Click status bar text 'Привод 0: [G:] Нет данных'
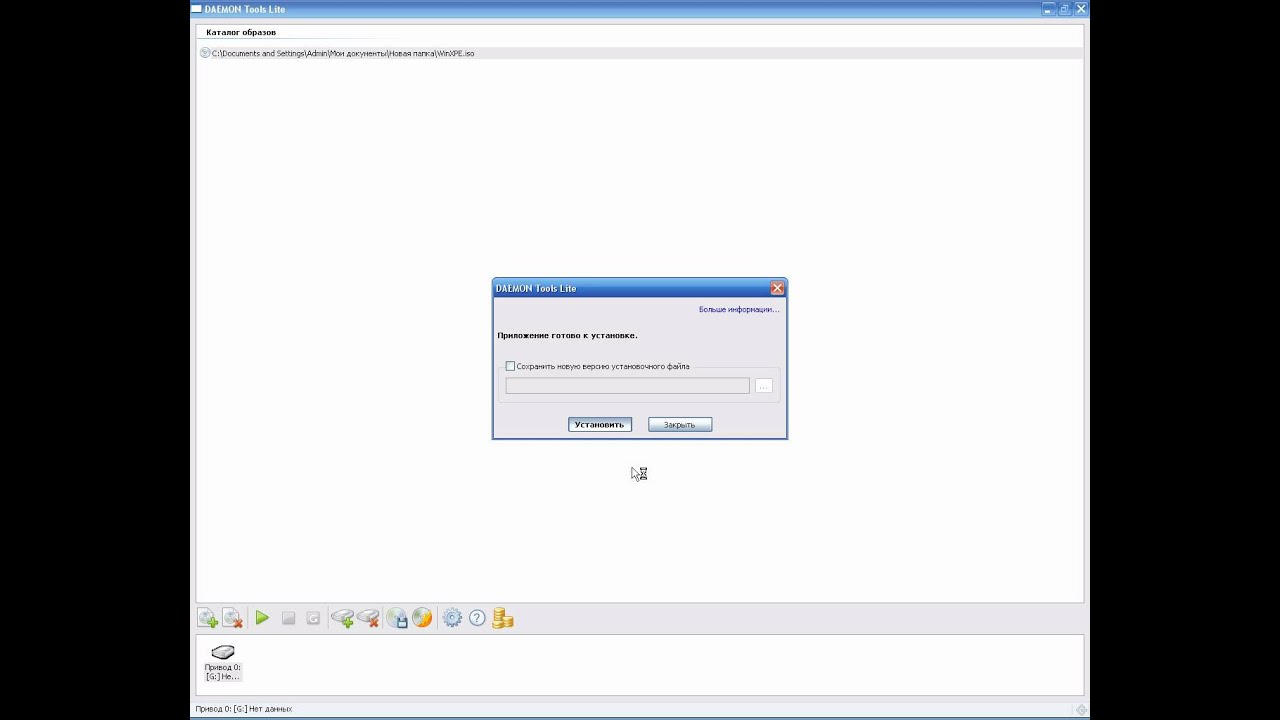This screenshot has width=1280, height=720. (244, 709)
